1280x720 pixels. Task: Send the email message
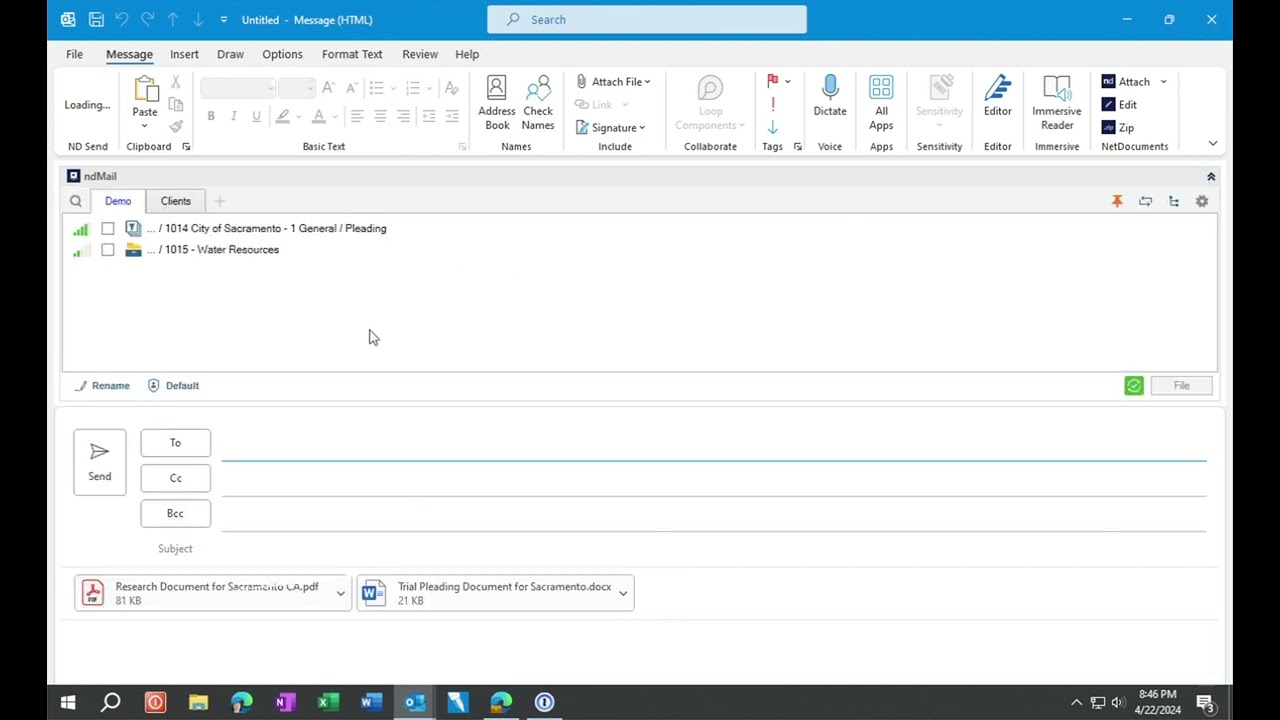pos(100,462)
